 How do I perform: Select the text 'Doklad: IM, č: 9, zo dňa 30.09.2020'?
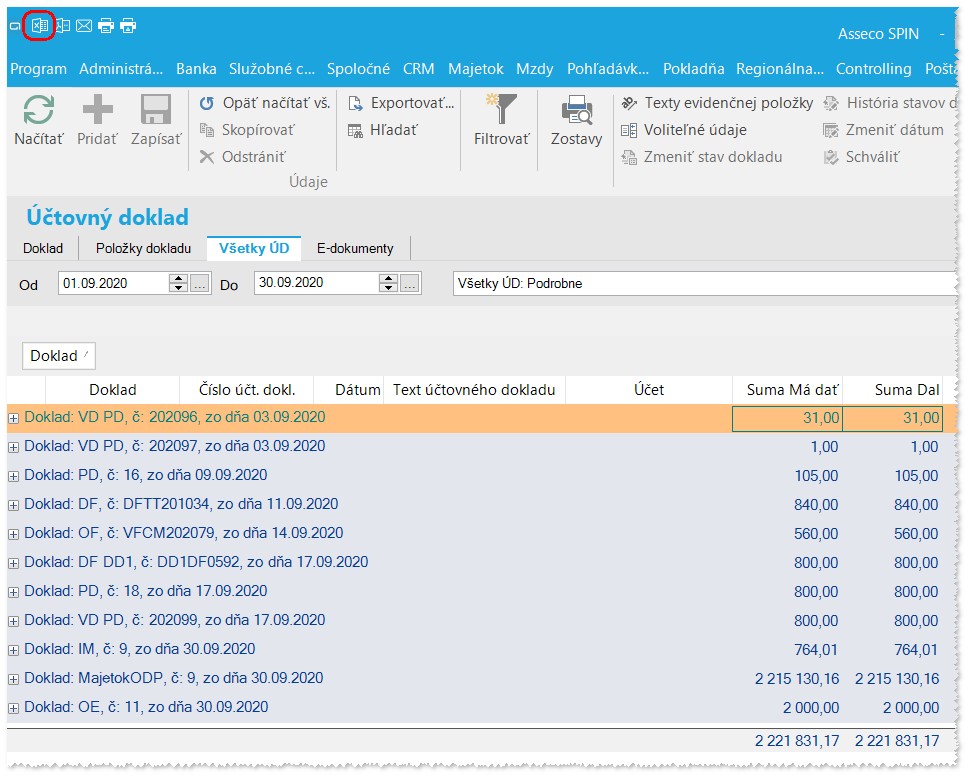pyautogui.click(x=139, y=649)
